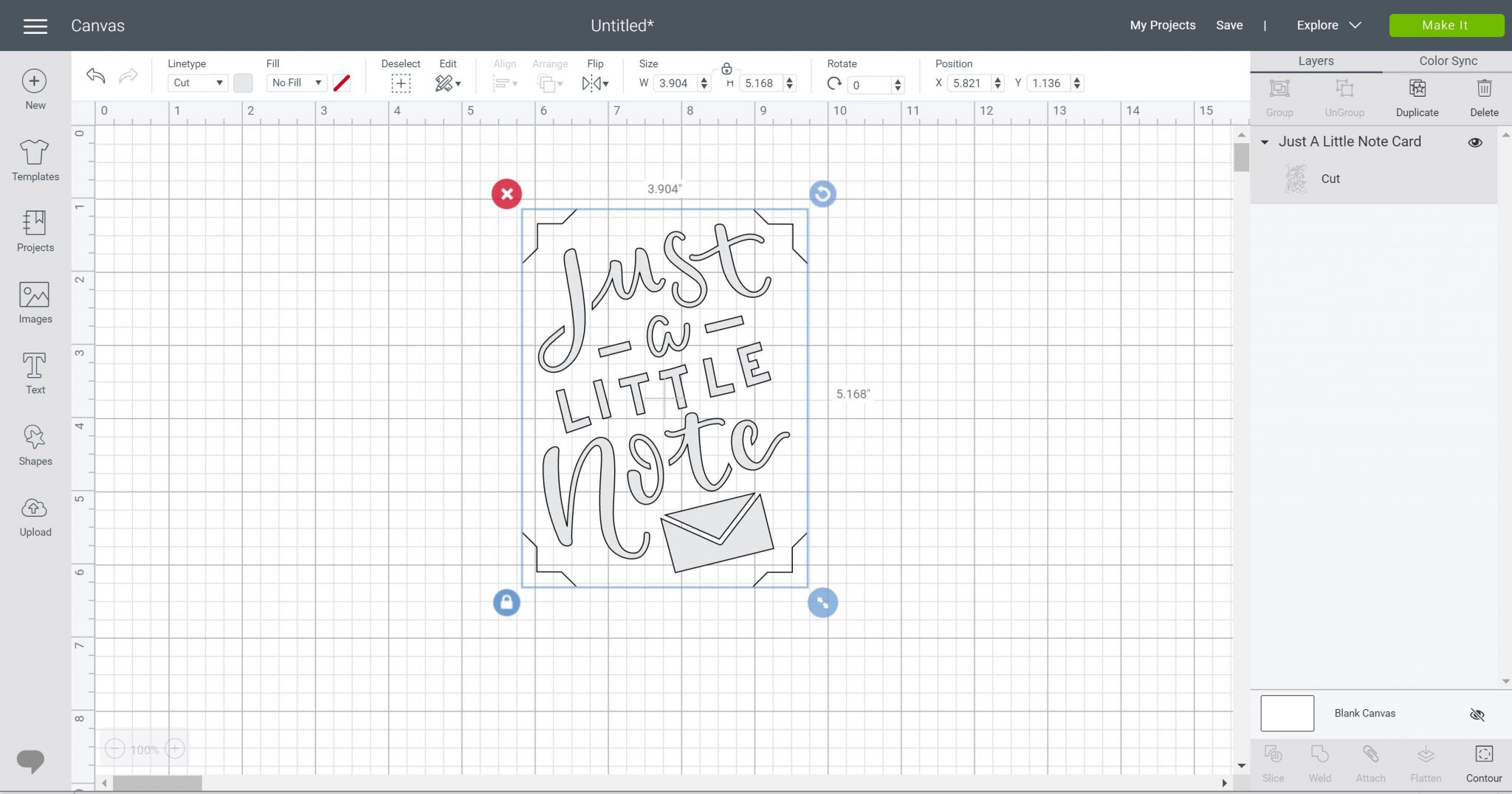This screenshot has width=1512, height=794.
Task: Click the X position field
Action: point(969,83)
